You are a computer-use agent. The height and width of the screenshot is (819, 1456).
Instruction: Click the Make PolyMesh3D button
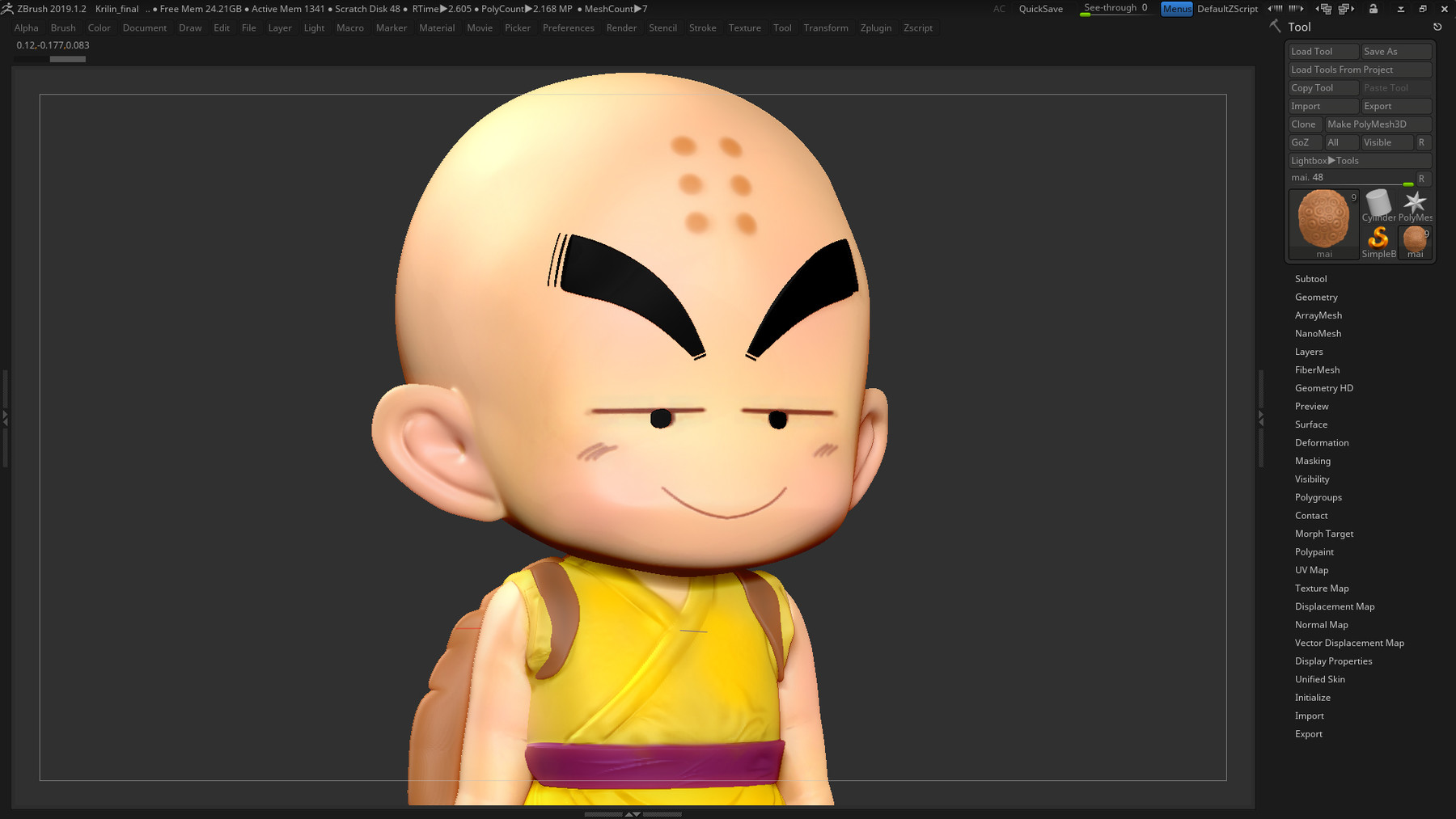pyautogui.click(x=1378, y=125)
